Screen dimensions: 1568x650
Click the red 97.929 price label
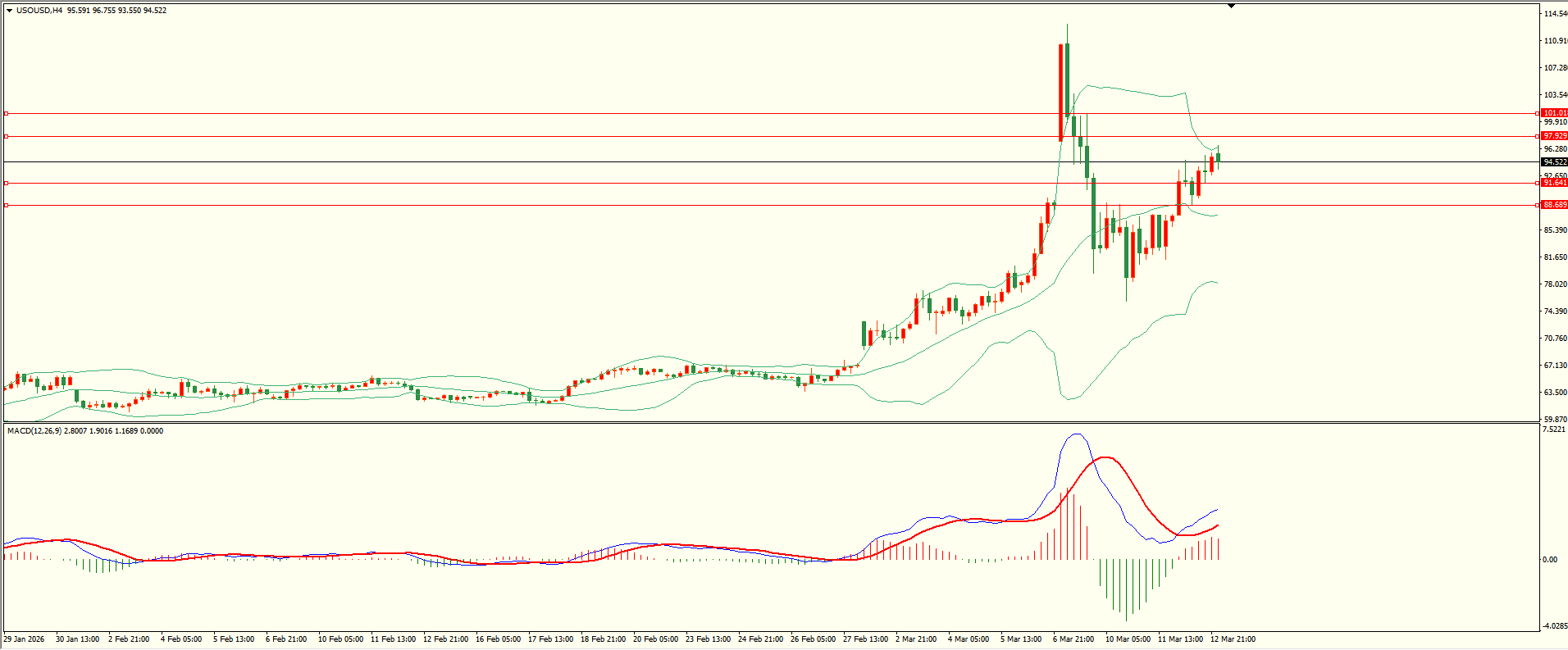coord(1554,136)
